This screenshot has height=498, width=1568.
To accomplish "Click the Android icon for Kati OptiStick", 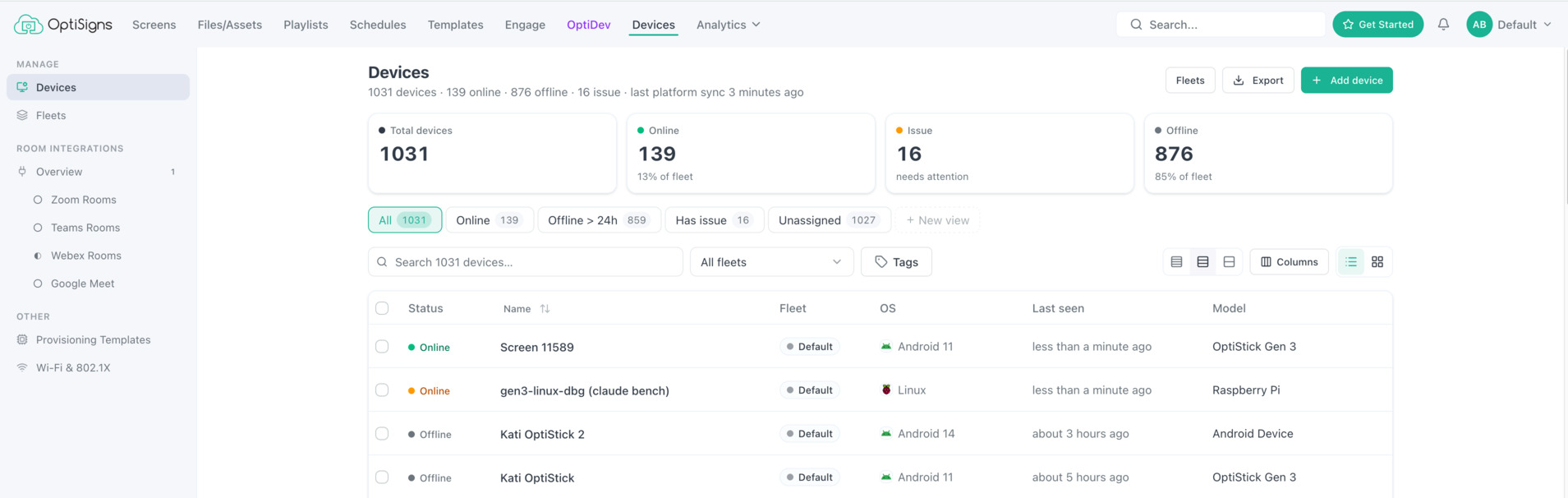I will [886, 477].
